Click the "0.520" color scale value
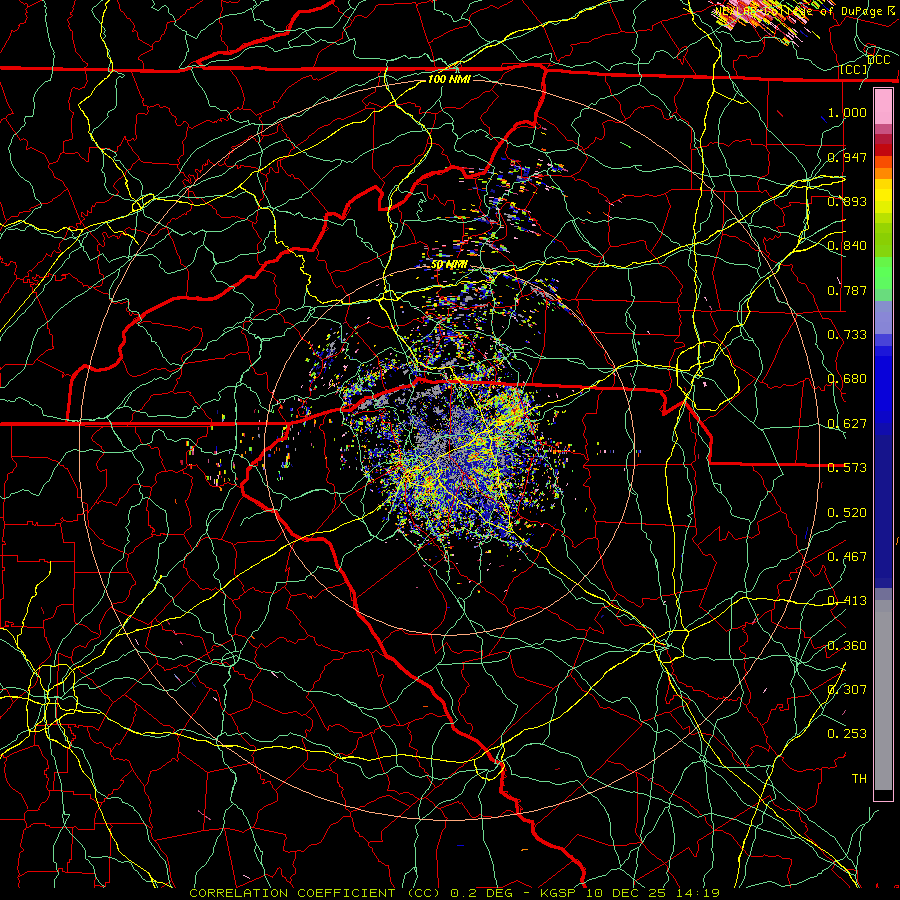 click(847, 512)
